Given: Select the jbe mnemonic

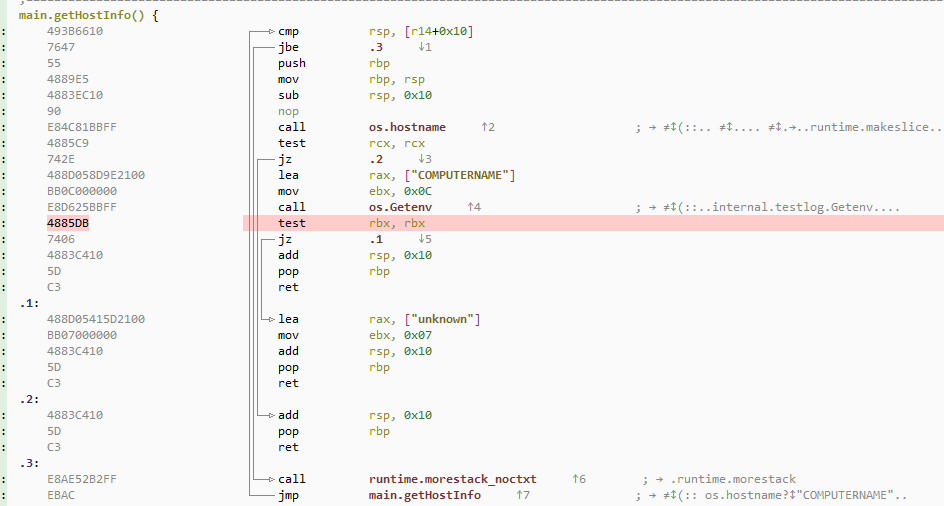Looking at the screenshot, I should click(288, 47).
